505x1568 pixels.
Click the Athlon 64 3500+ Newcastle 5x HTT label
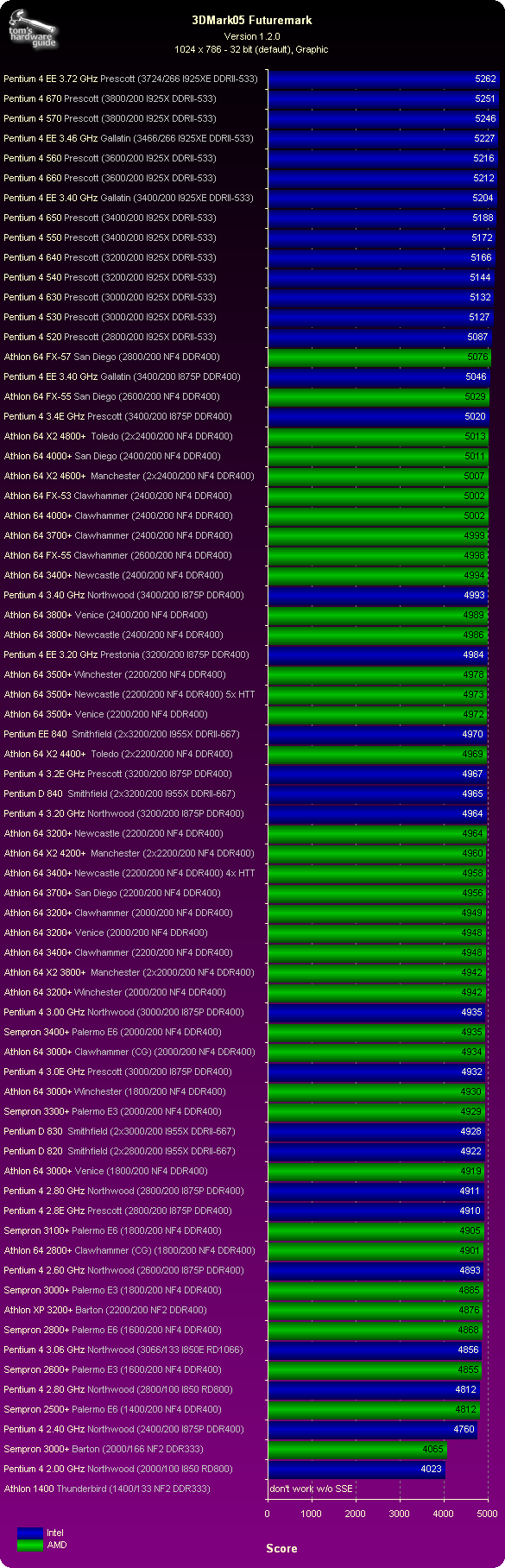click(x=129, y=694)
